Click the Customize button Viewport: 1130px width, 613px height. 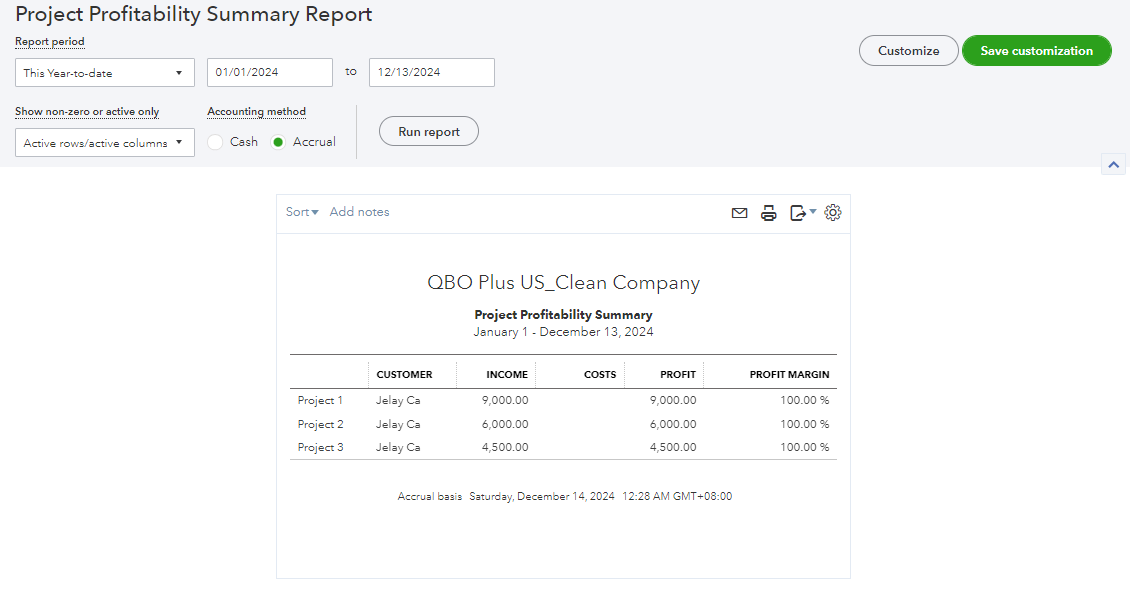(x=908, y=51)
